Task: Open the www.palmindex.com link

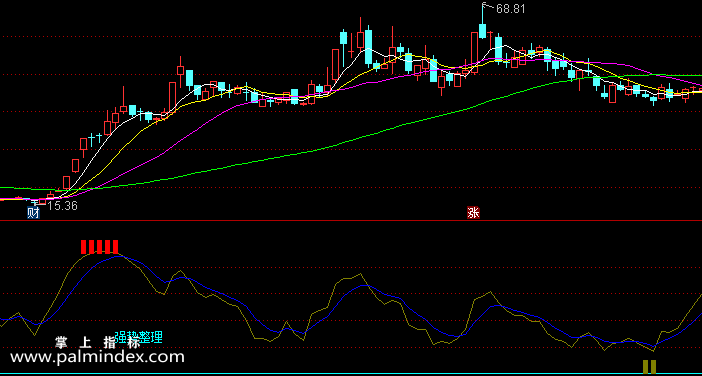Action: (97, 357)
